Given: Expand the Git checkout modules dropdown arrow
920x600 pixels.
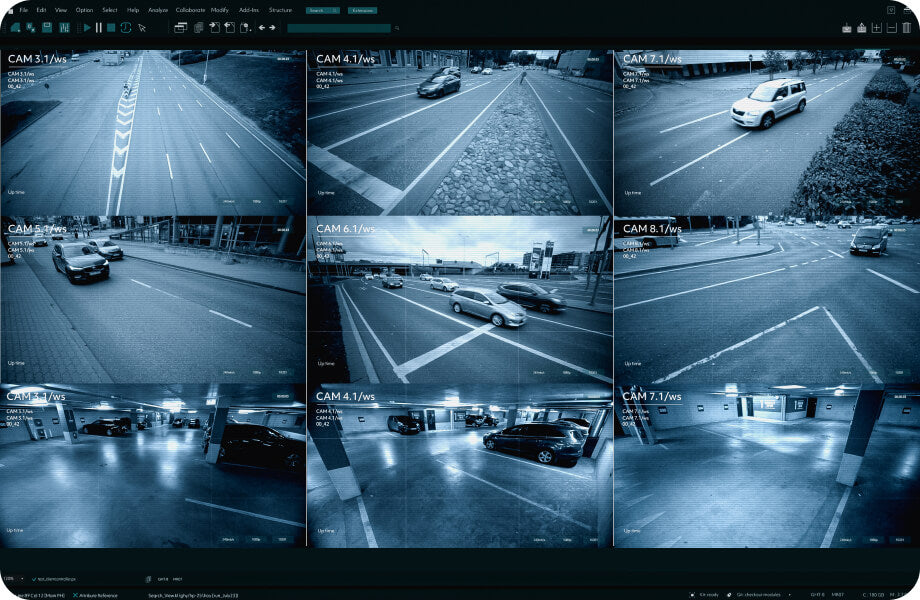Looking at the screenshot, I should pyautogui.click(x=789, y=595).
